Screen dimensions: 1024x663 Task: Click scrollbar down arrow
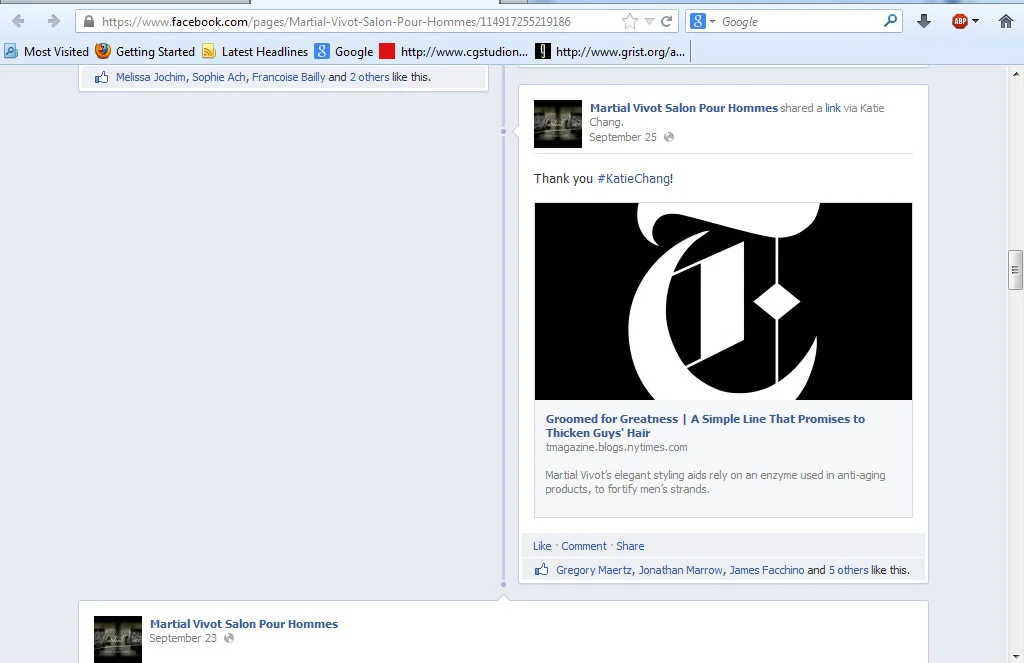coord(1015,655)
